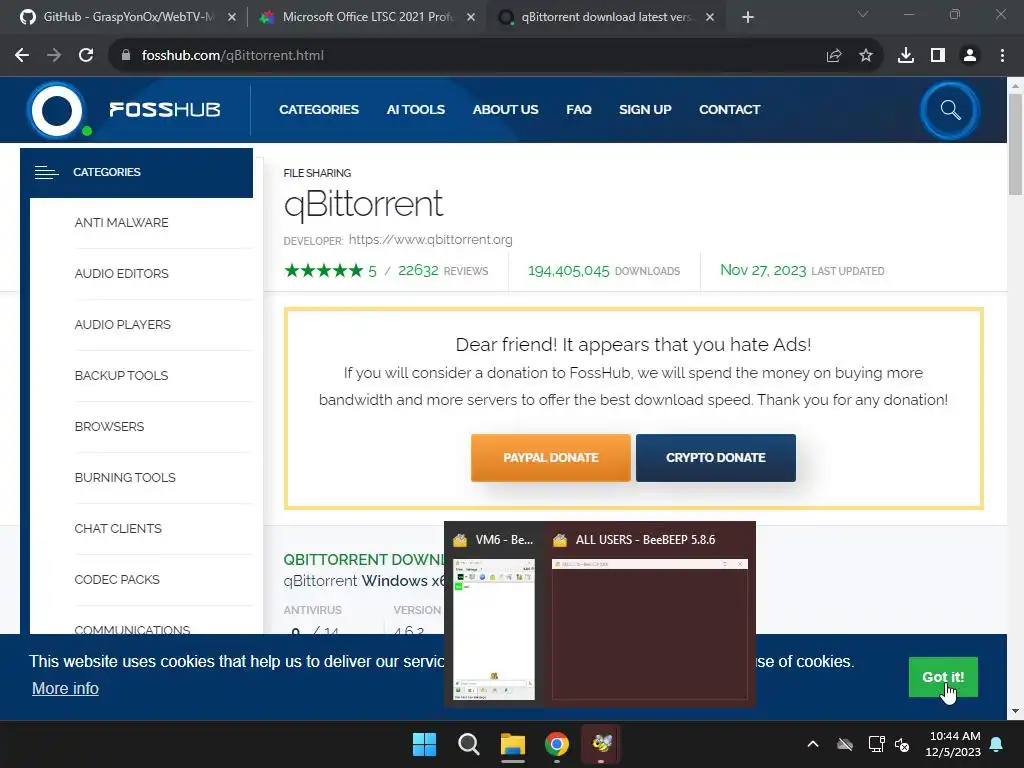Accept cookies with Got it! button
1024x768 pixels.
943,677
